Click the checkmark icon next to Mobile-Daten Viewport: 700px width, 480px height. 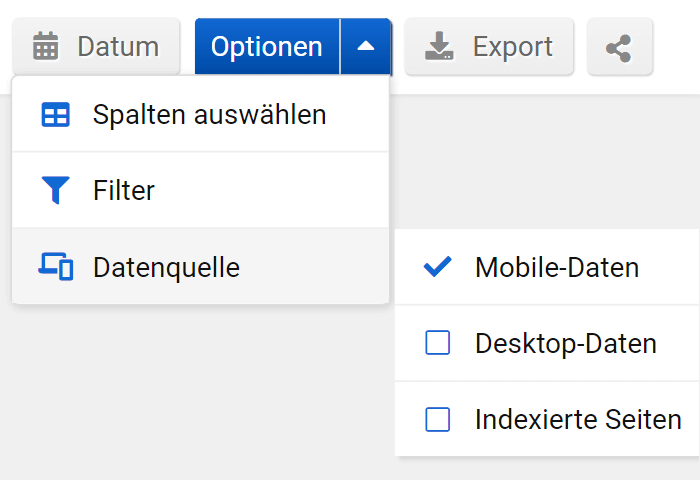pyautogui.click(x=438, y=267)
